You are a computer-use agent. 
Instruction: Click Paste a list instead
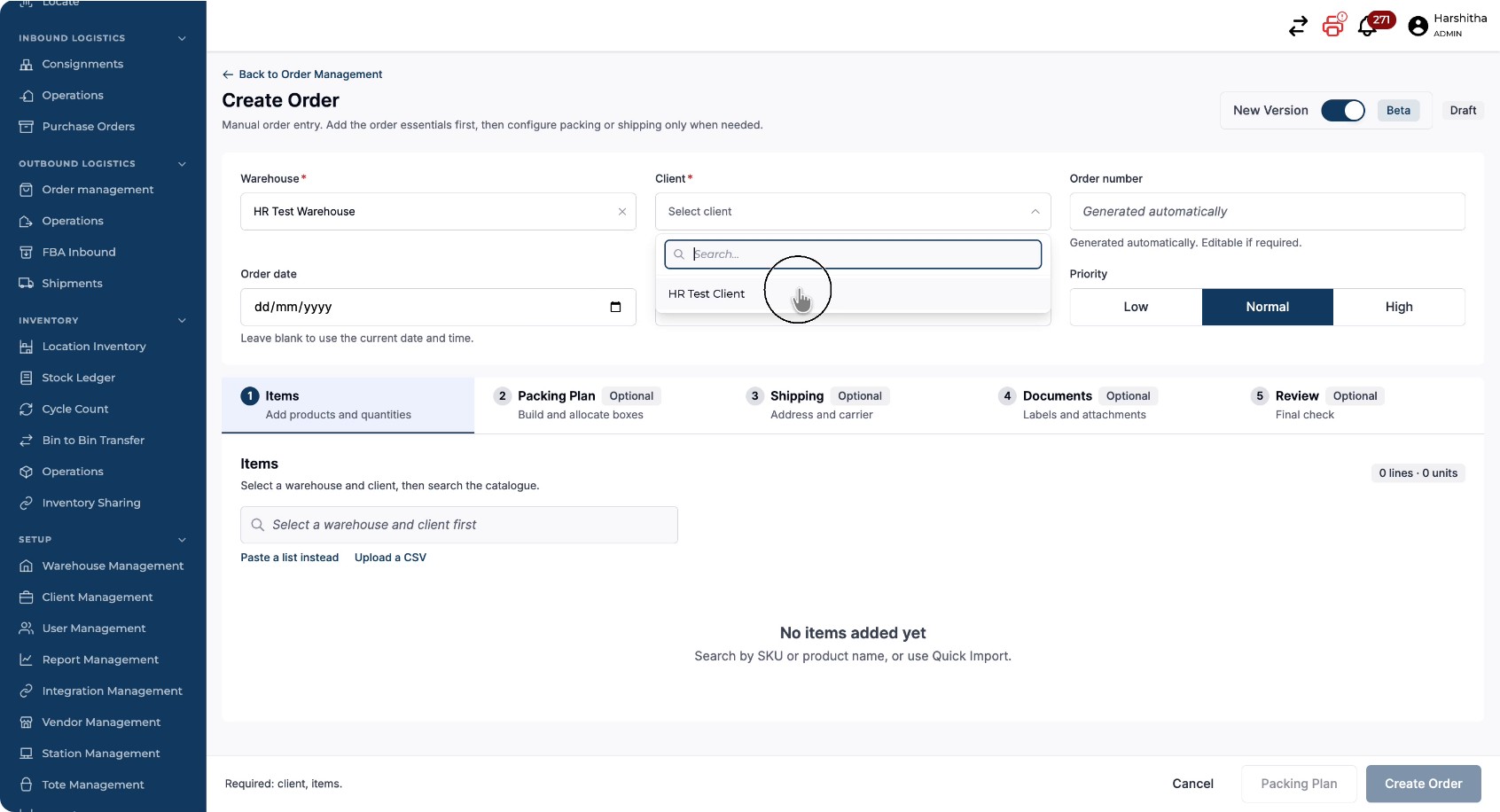290,558
